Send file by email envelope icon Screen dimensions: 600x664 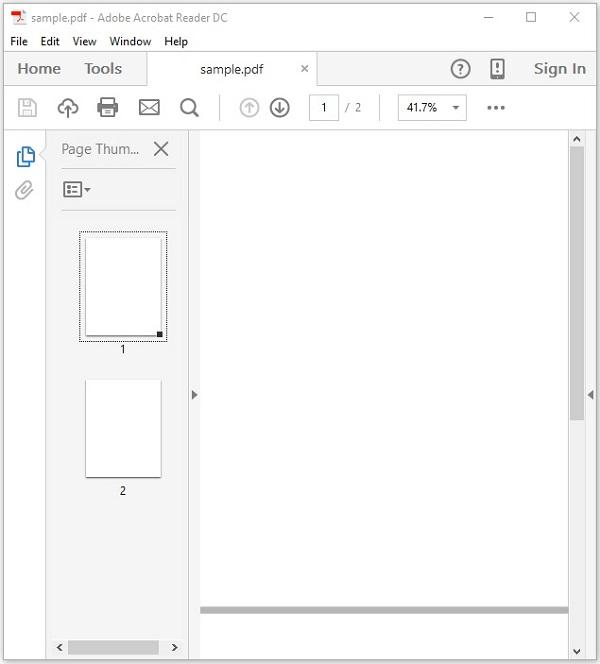click(x=149, y=108)
